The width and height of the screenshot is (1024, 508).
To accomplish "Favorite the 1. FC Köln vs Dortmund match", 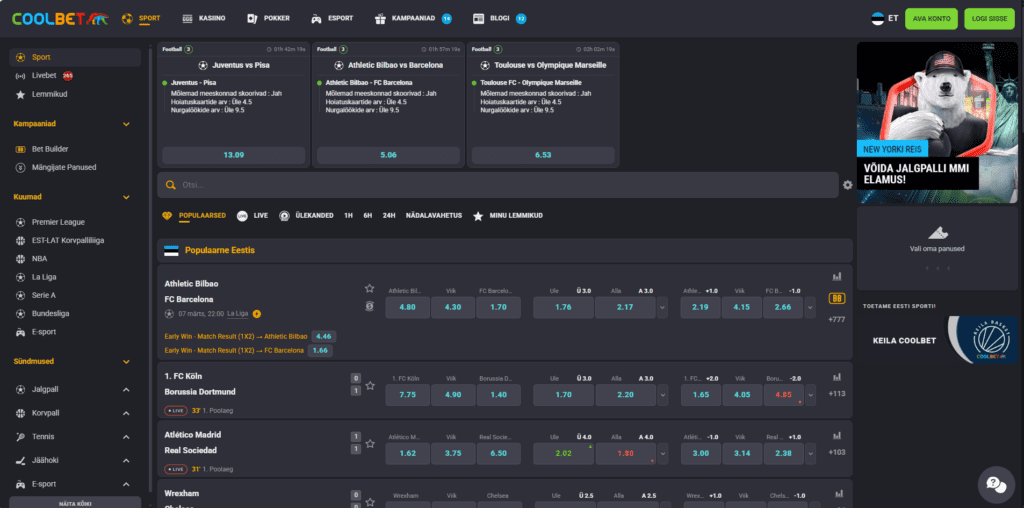I will point(370,385).
